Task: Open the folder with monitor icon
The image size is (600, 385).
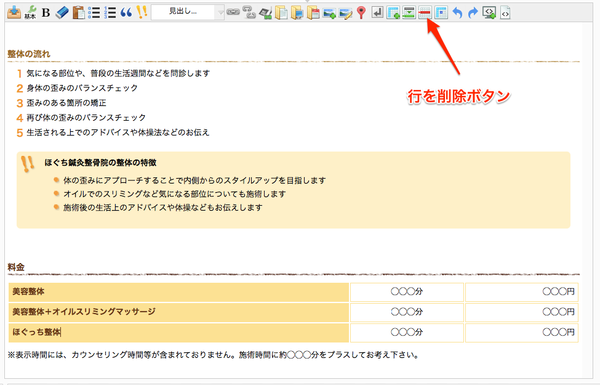Action: pyautogui.click(x=297, y=13)
